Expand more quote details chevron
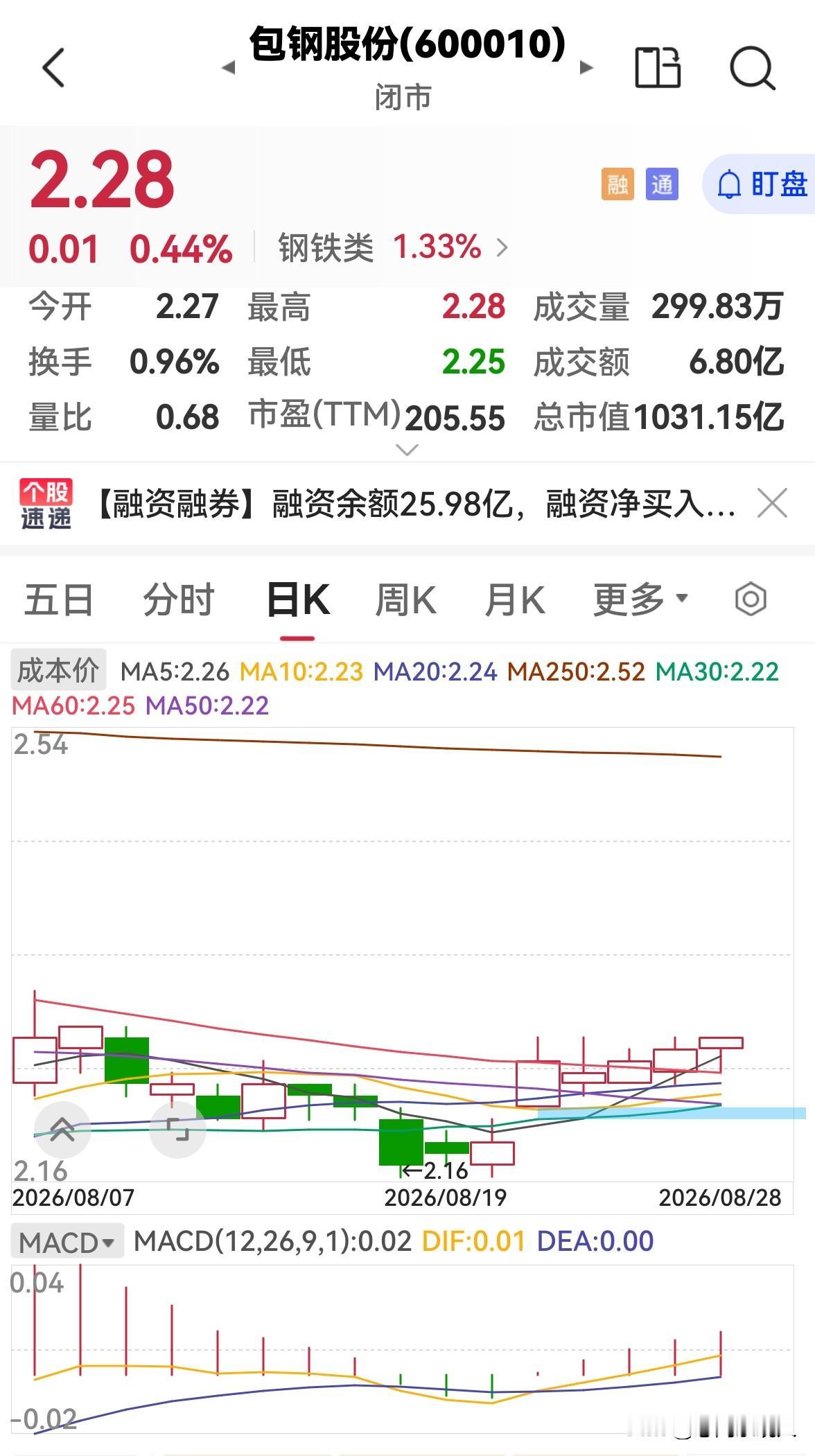This screenshot has height=1456, width=815. pos(406,450)
